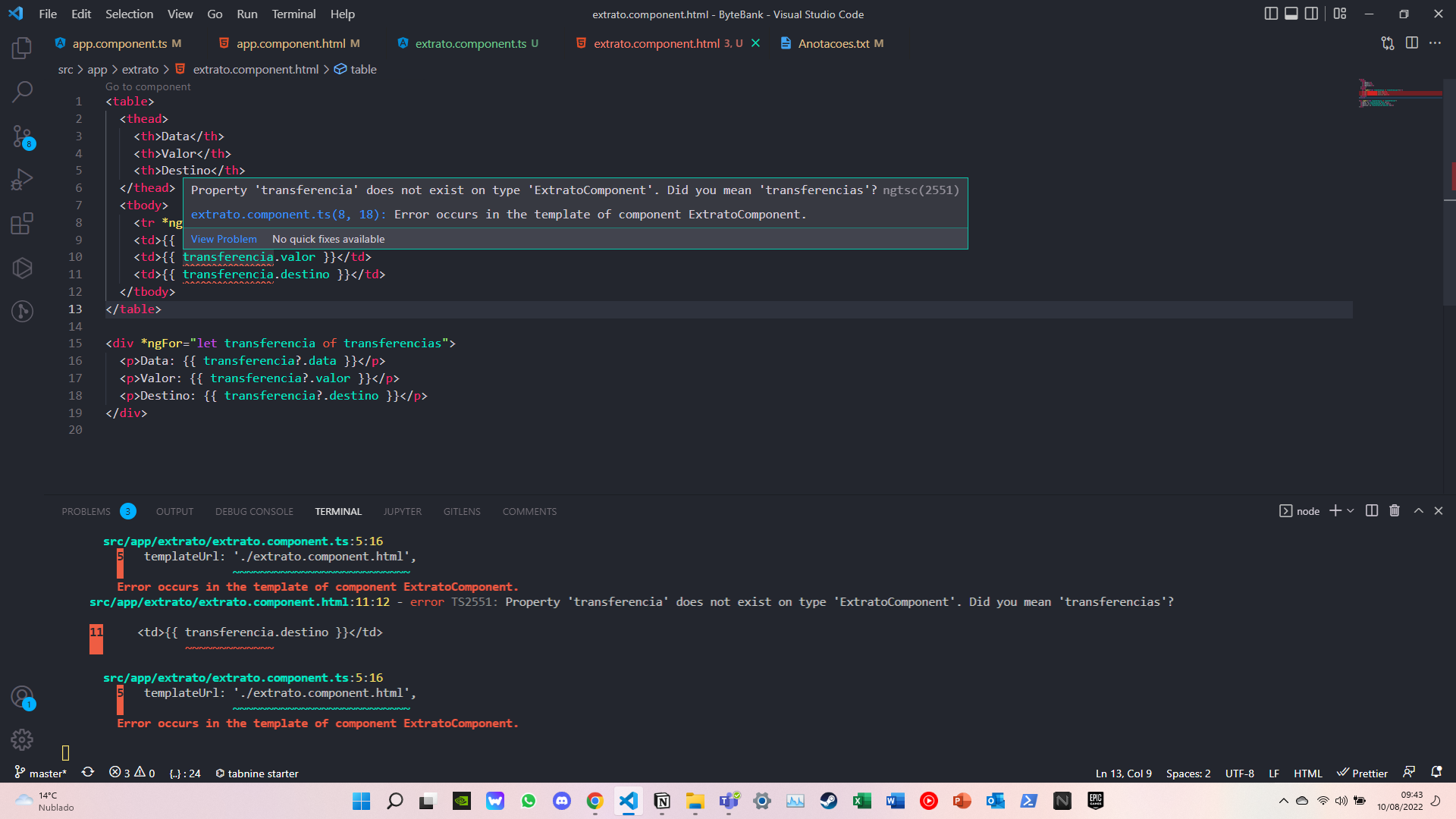This screenshot has height=819, width=1456.
Task: Click the Prettier status item
Action: point(1363,773)
